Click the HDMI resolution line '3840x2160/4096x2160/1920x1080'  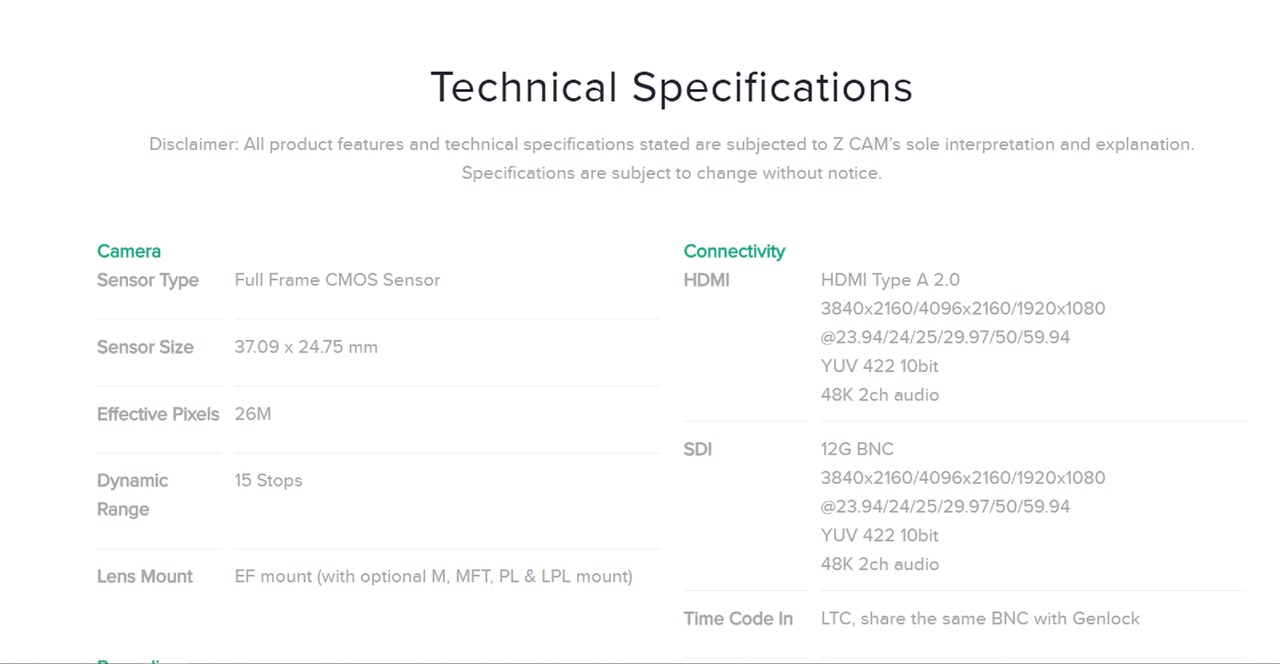click(x=963, y=309)
